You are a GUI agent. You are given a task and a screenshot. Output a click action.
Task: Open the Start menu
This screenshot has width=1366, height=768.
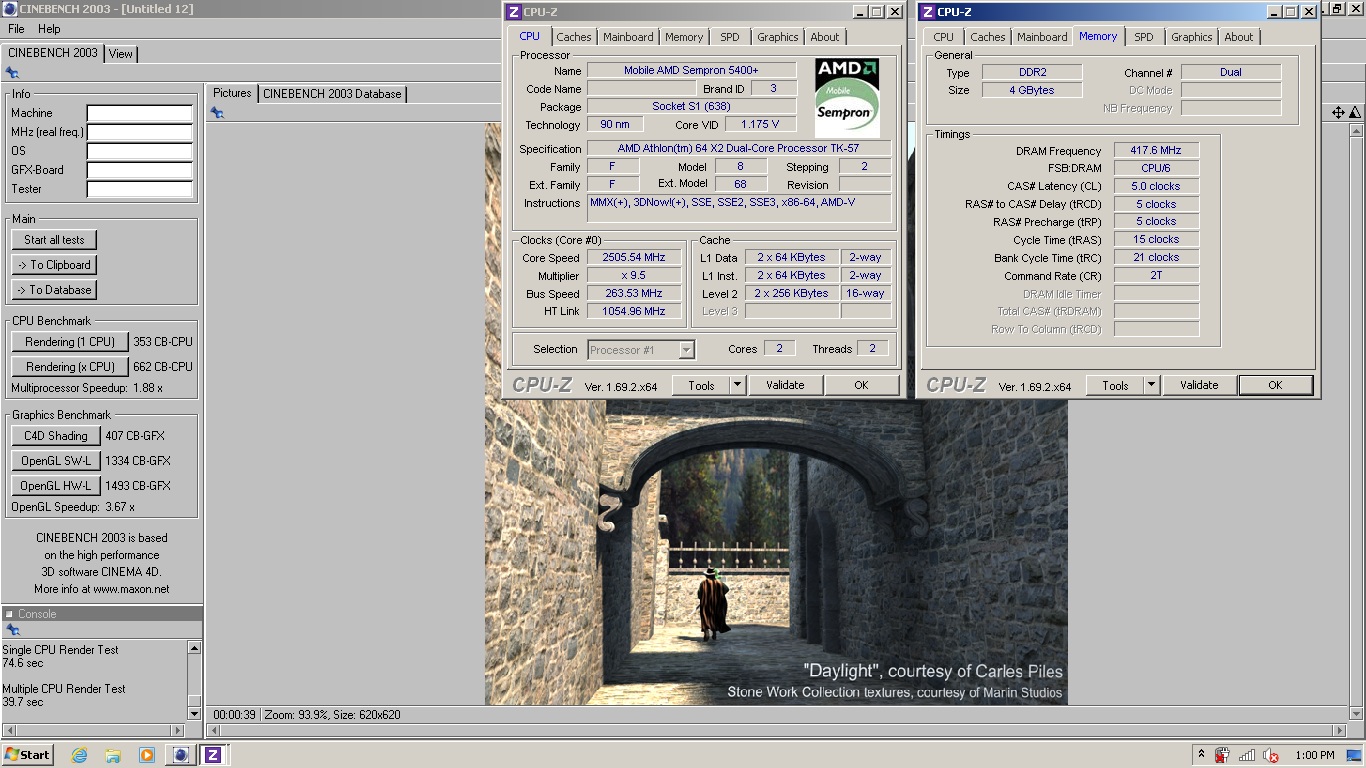(27, 755)
